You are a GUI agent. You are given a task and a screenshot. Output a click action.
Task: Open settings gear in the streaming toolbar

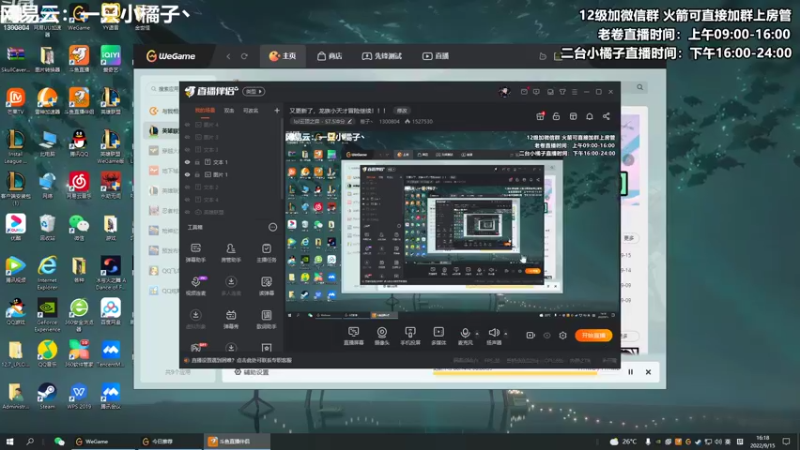click(x=563, y=335)
